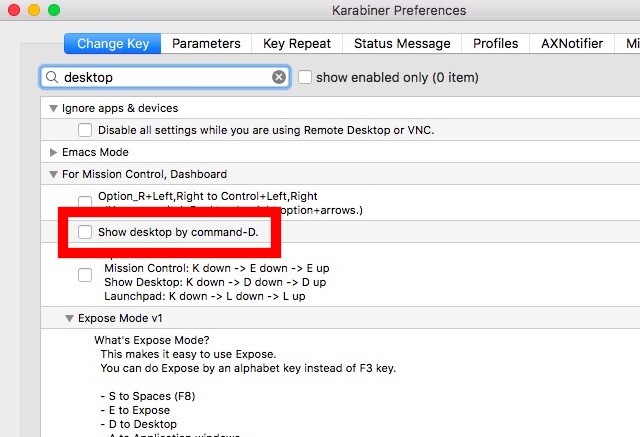Viewport: 640px width, 437px height.
Task: Collapse Ignore apps & devices section
Action: pos(53,108)
